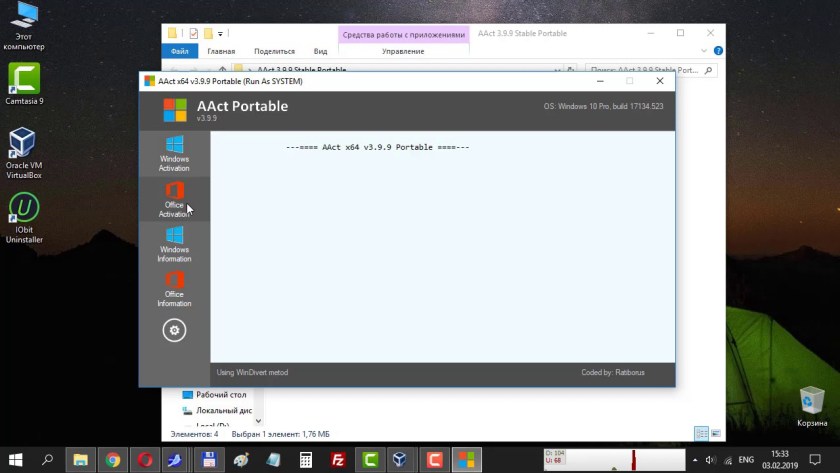Open Файл tab in Explorer
The height and width of the screenshot is (473, 840).
pyautogui.click(x=179, y=51)
